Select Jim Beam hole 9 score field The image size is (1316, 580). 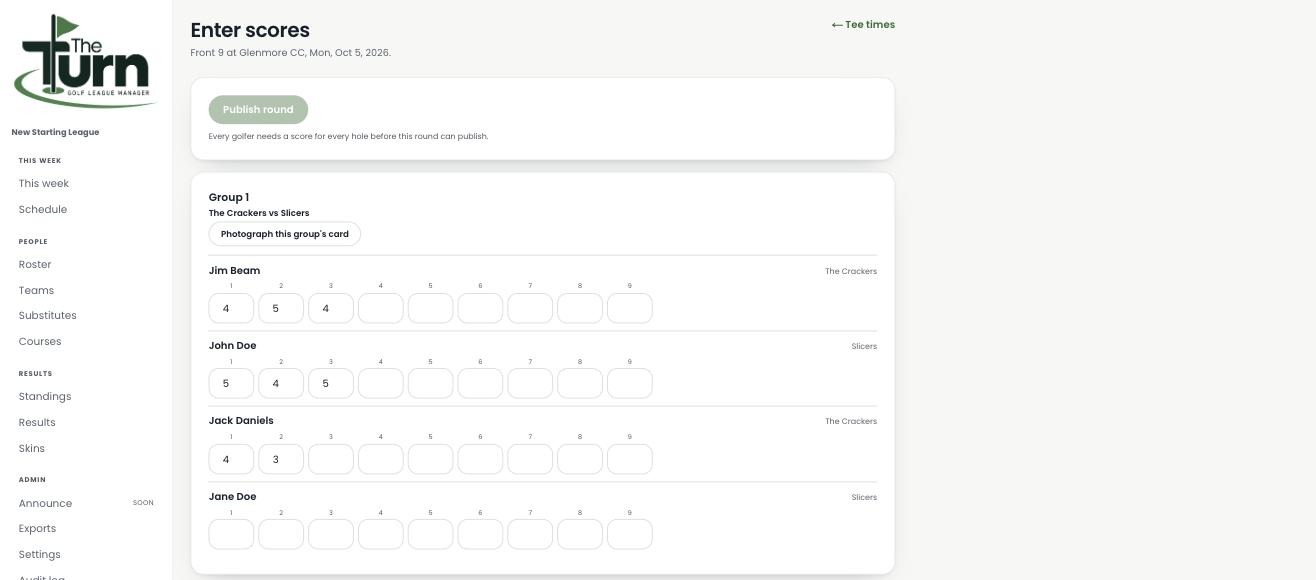[x=630, y=308]
